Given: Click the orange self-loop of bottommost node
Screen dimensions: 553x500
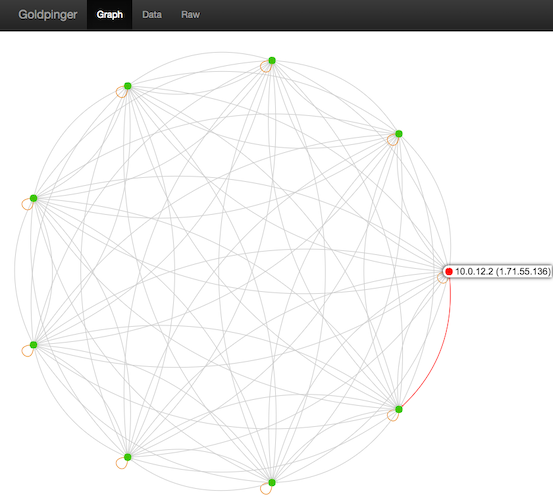Looking at the screenshot, I should coord(266,489).
